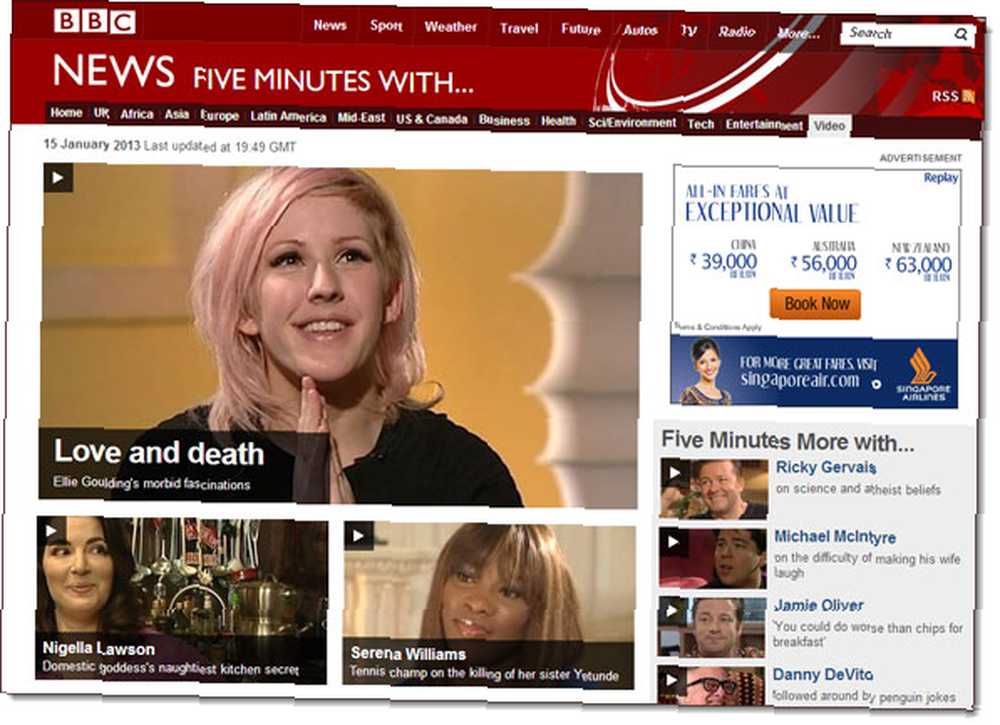Click the Book Now ad button

pos(816,304)
